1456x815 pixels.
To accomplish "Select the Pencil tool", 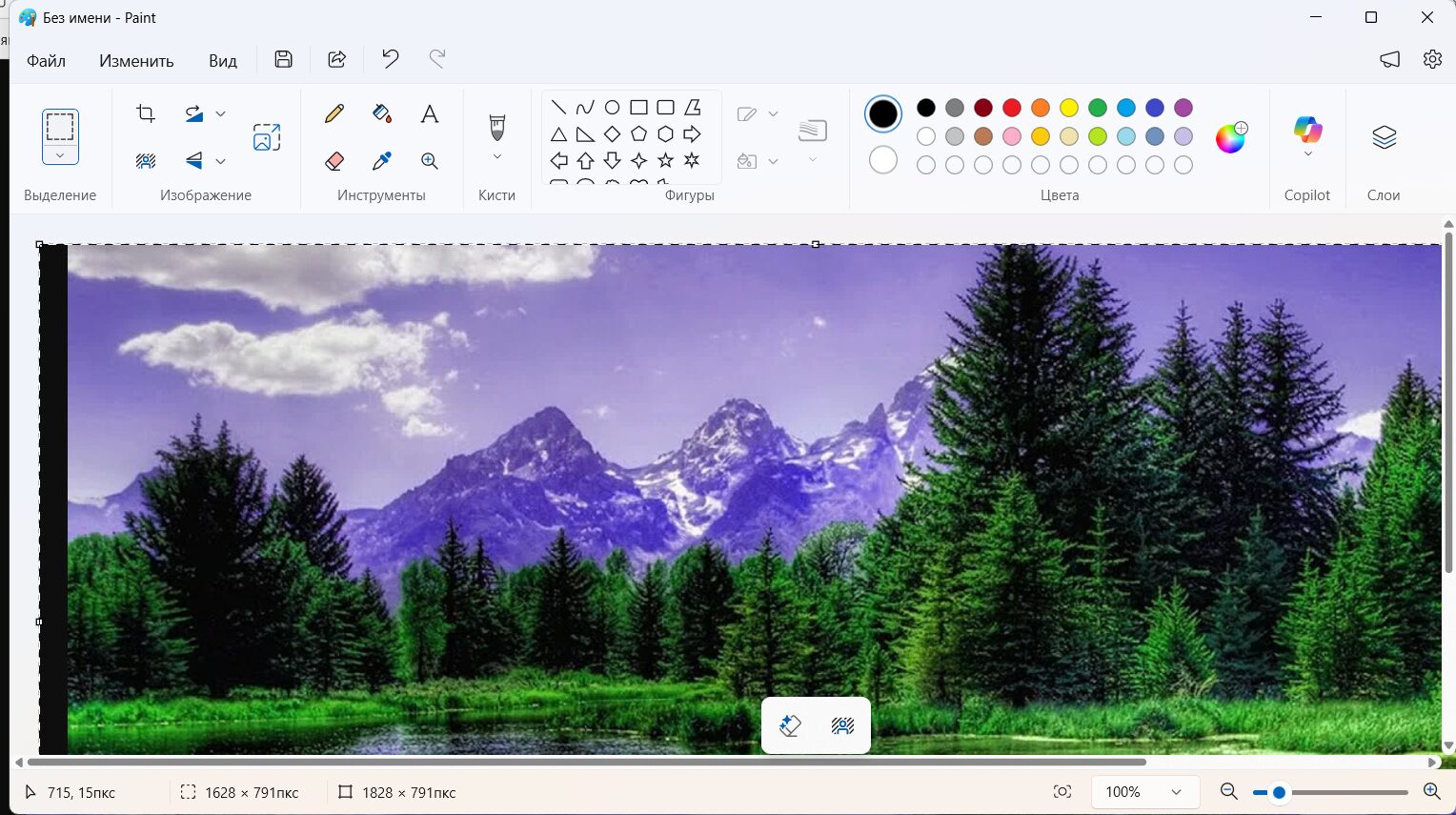I will coord(334,113).
